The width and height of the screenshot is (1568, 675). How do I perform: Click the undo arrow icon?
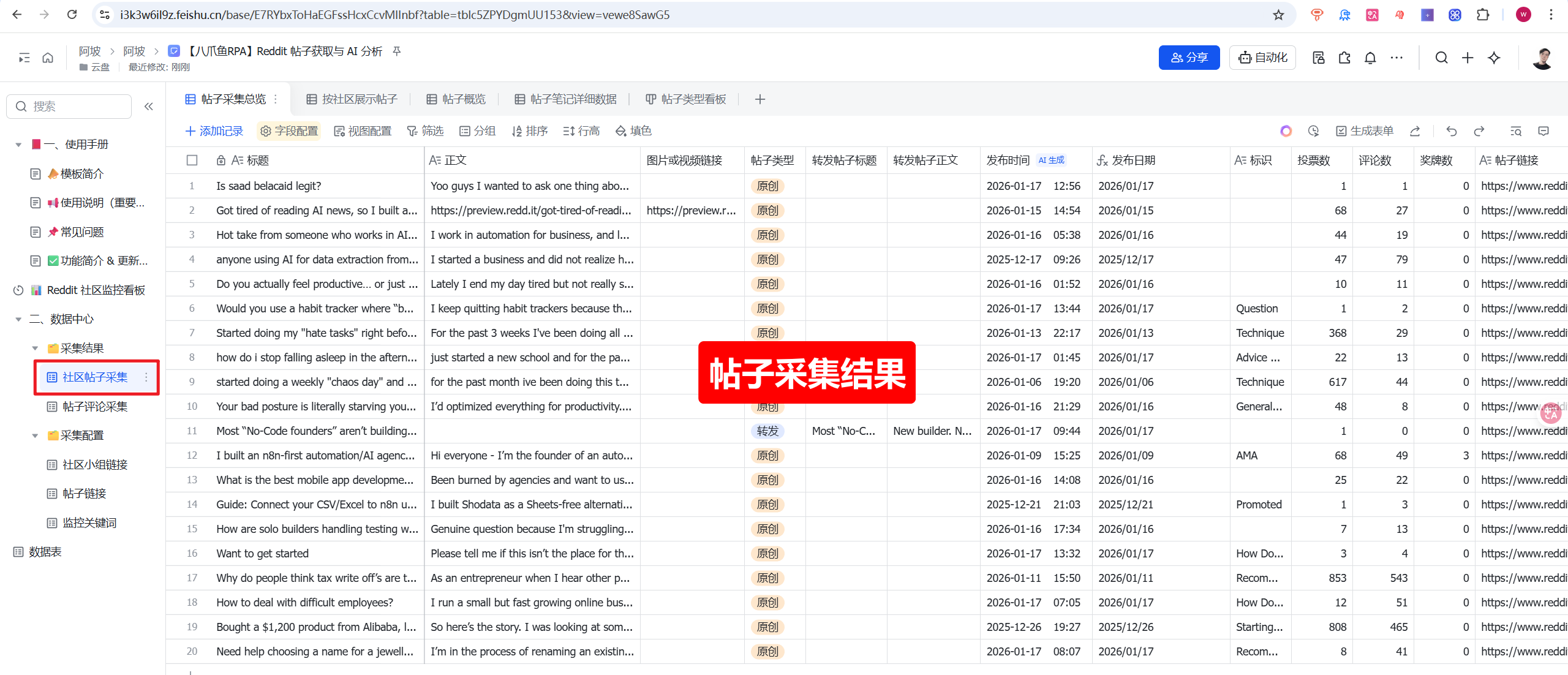click(x=1451, y=131)
